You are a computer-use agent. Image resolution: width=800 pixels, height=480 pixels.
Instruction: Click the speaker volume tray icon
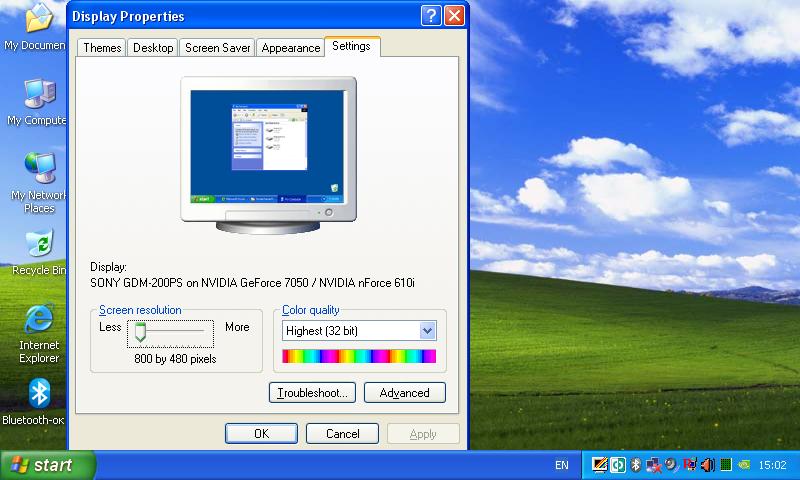tap(708, 465)
